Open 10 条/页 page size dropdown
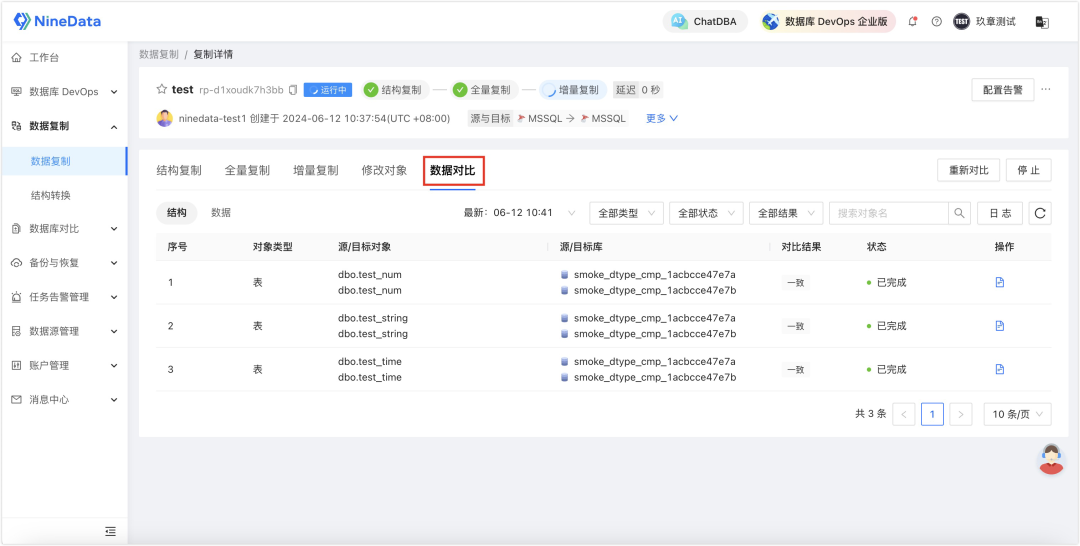The height and width of the screenshot is (546, 1080). click(x=1017, y=414)
